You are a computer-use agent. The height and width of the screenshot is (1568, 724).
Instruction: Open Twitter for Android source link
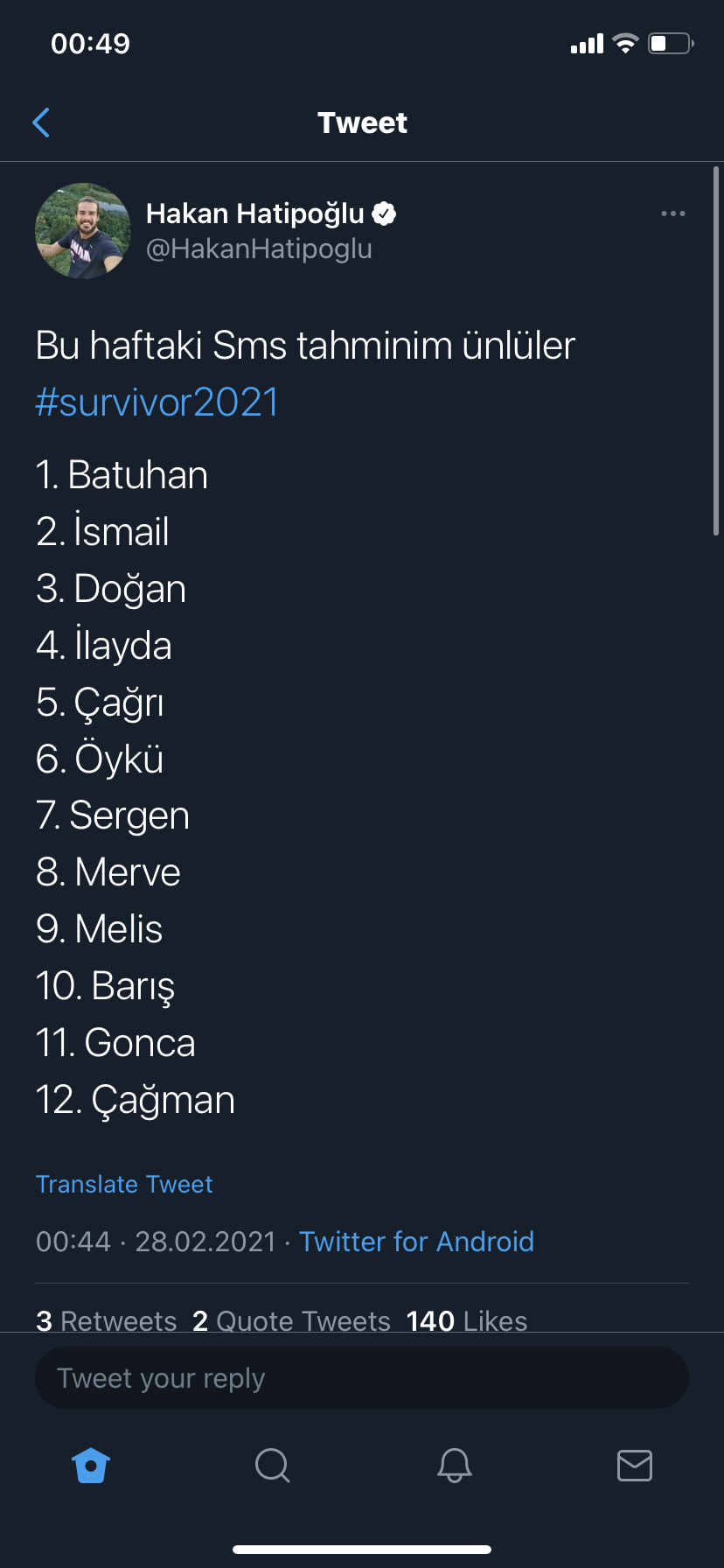416,1242
